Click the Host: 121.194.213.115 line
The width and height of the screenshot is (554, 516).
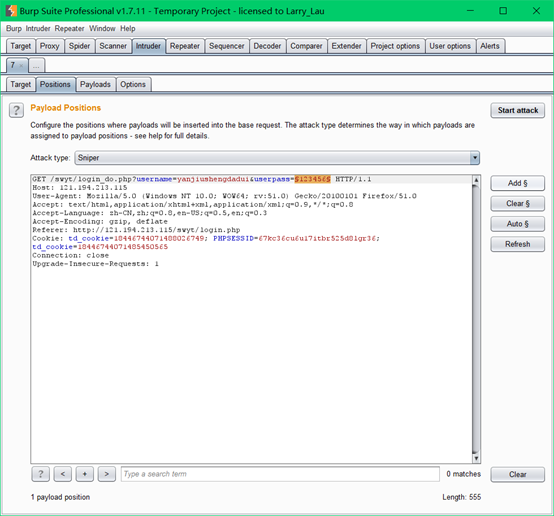tap(80, 188)
